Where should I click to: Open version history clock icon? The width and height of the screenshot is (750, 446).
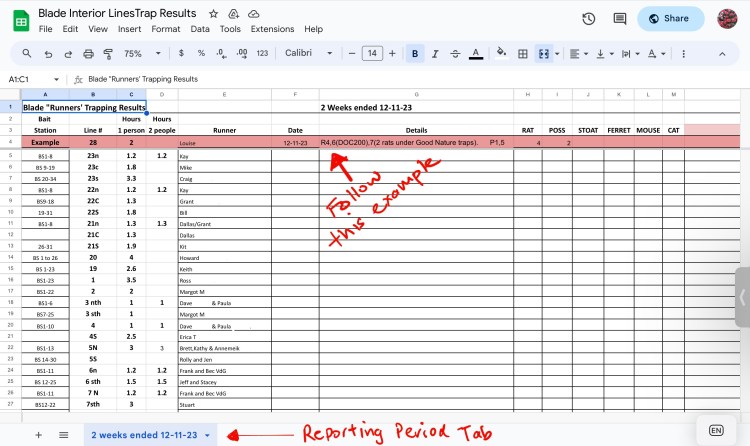pos(589,18)
